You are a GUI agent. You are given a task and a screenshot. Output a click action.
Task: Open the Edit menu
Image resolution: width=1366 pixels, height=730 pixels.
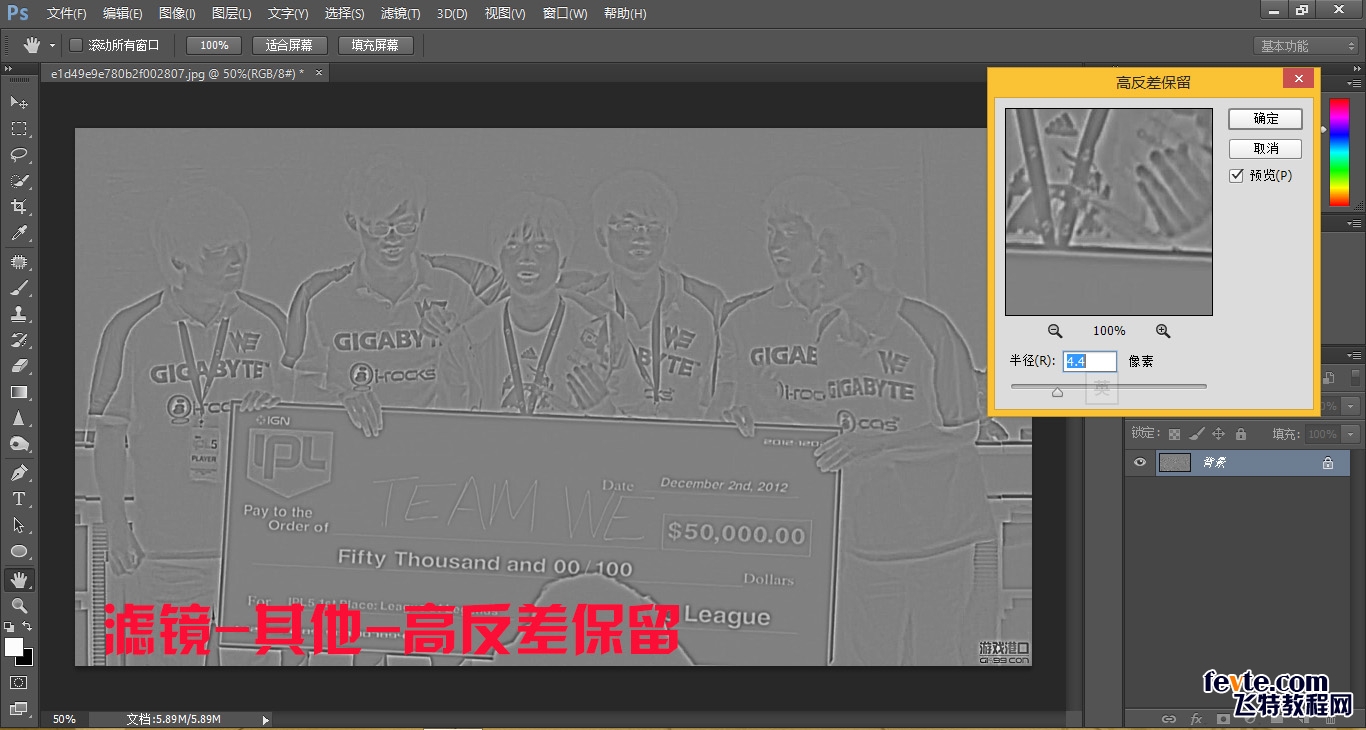pyautogui.click(x=123, y=14)
